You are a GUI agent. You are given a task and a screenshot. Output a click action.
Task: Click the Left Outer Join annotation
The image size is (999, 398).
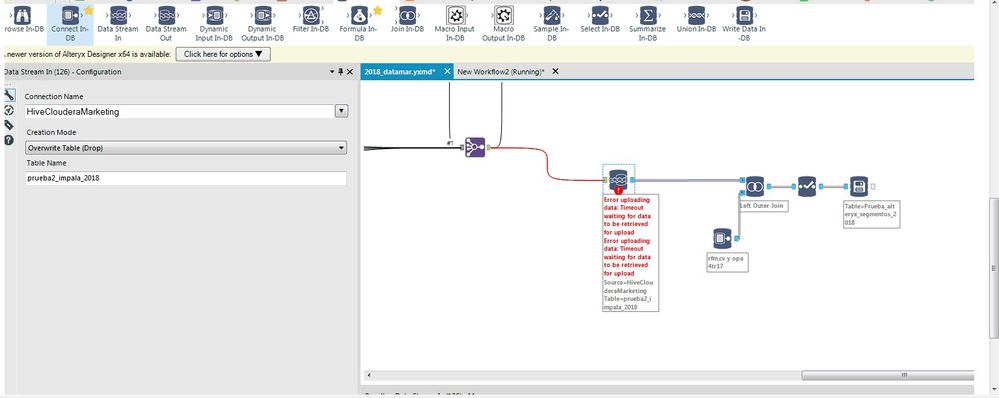pyautogui.click(x=762, y=206)
